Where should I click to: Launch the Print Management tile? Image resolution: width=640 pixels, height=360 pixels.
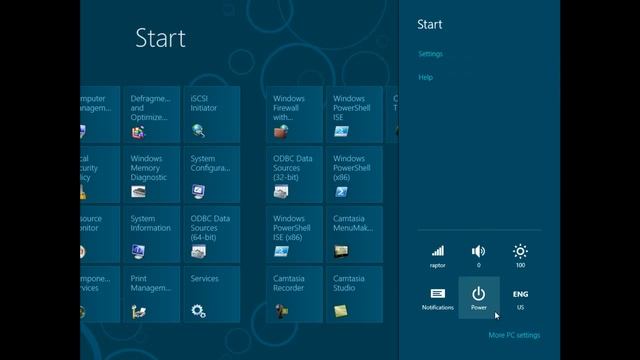tap(152, 294)
